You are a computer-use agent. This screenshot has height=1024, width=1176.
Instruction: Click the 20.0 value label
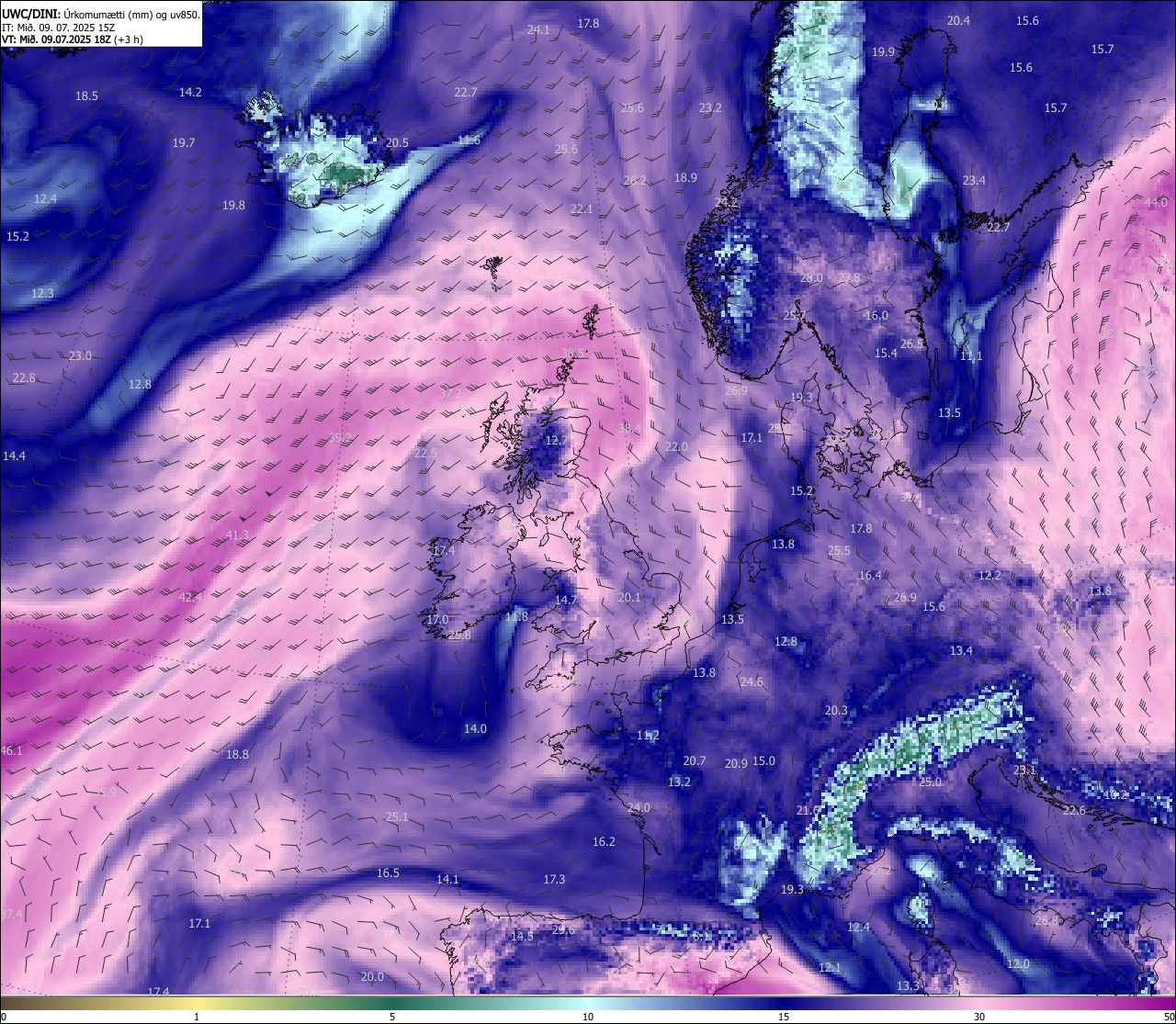pos(372,976)
